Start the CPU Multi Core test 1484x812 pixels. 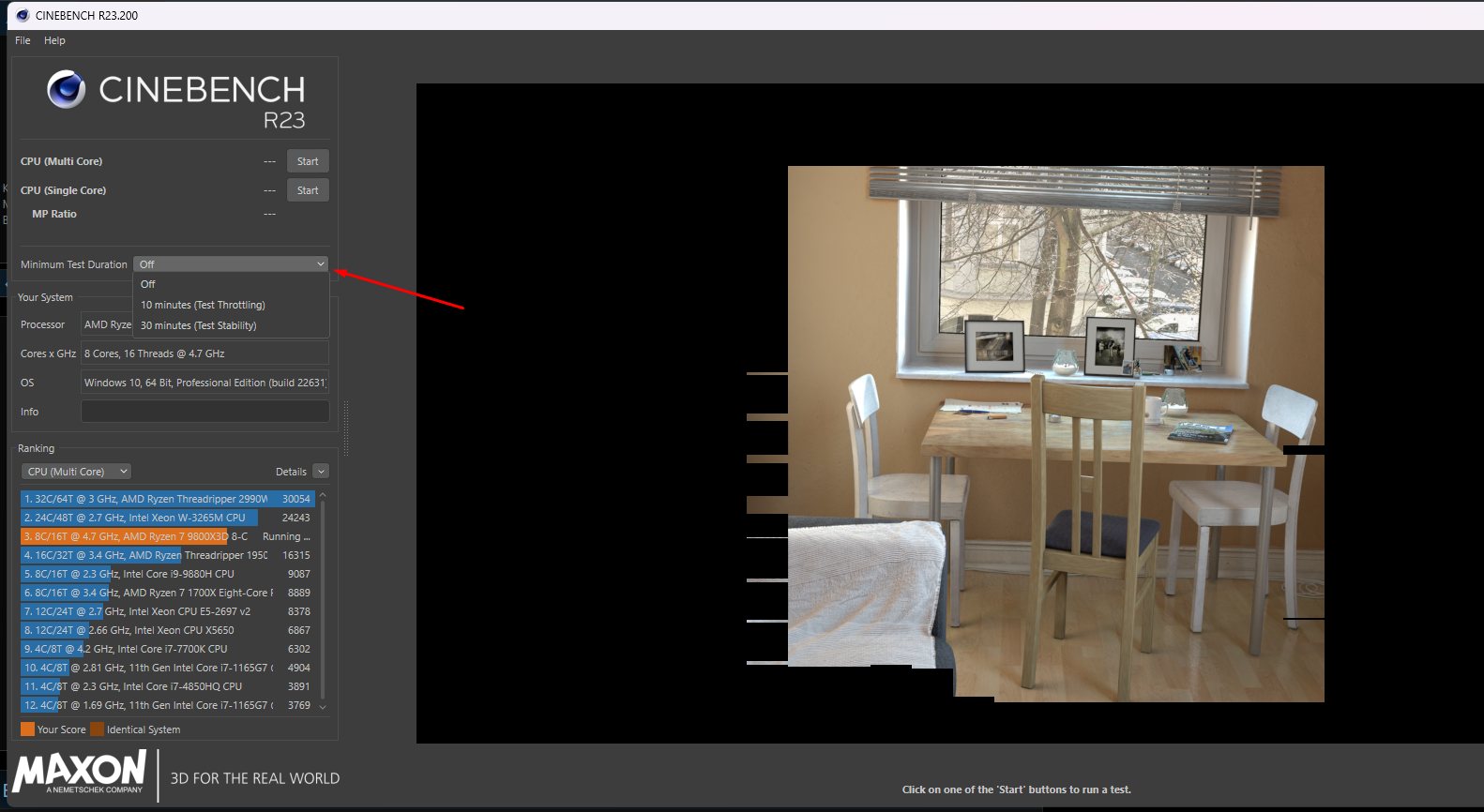(308, 161)
